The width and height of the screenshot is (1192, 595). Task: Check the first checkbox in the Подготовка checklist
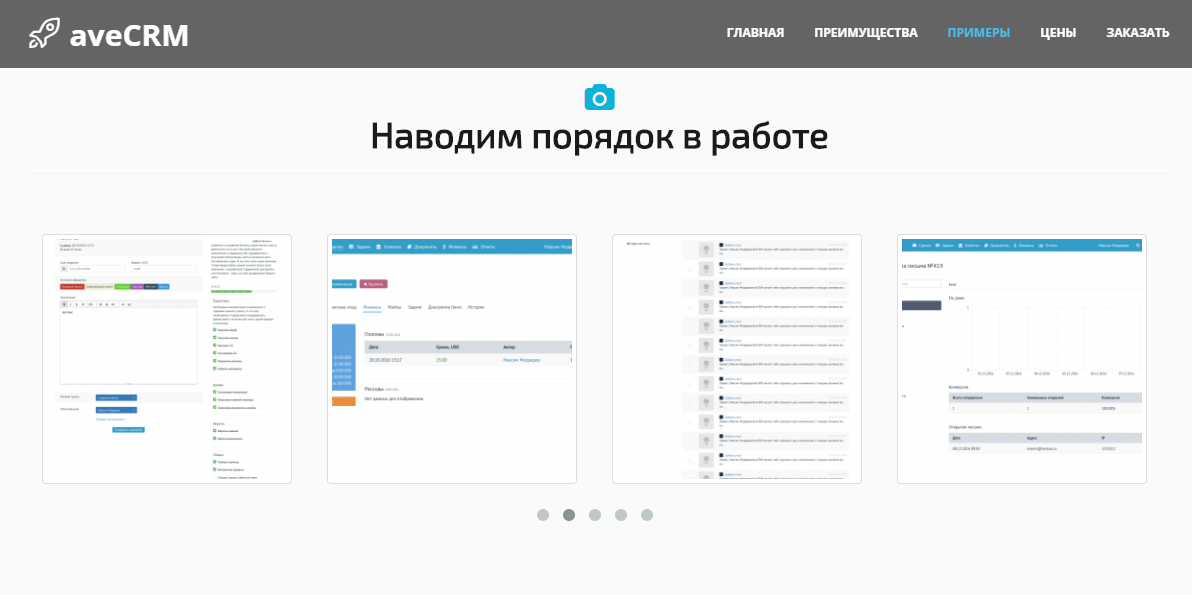click(x=215, y=330)
